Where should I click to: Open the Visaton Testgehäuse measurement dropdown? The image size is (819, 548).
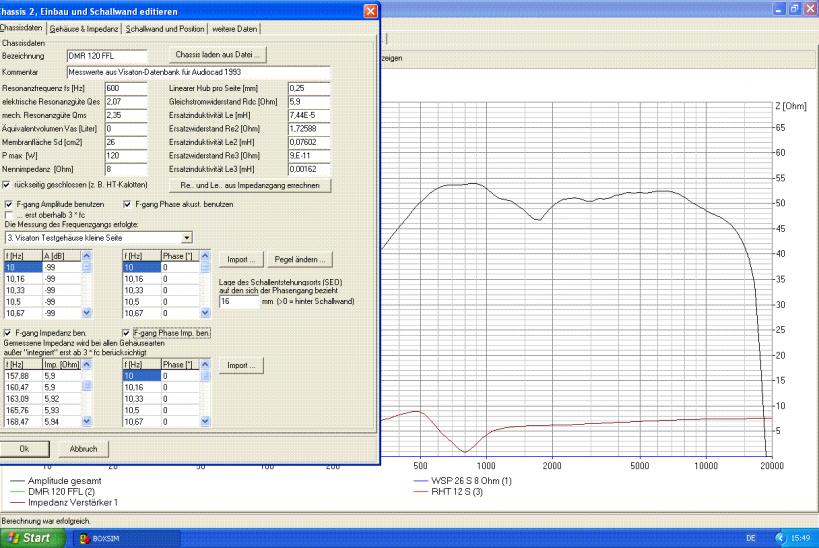click(x=187, y=238)
